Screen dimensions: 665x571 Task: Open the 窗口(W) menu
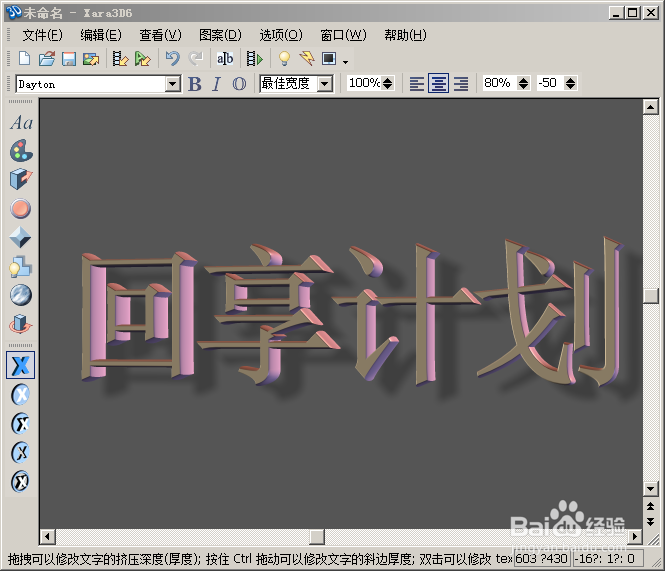(x=343, y=35)
